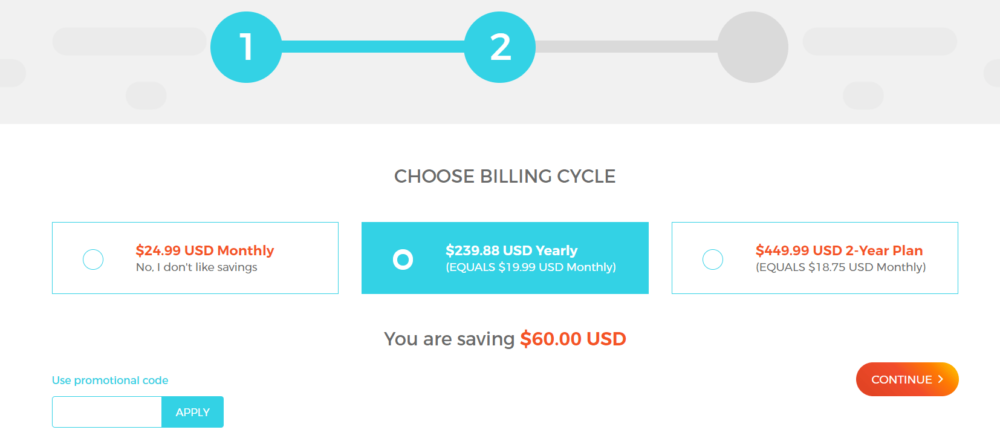
Task: Click the grey progress bar after step 2
Action: [626, 47]
